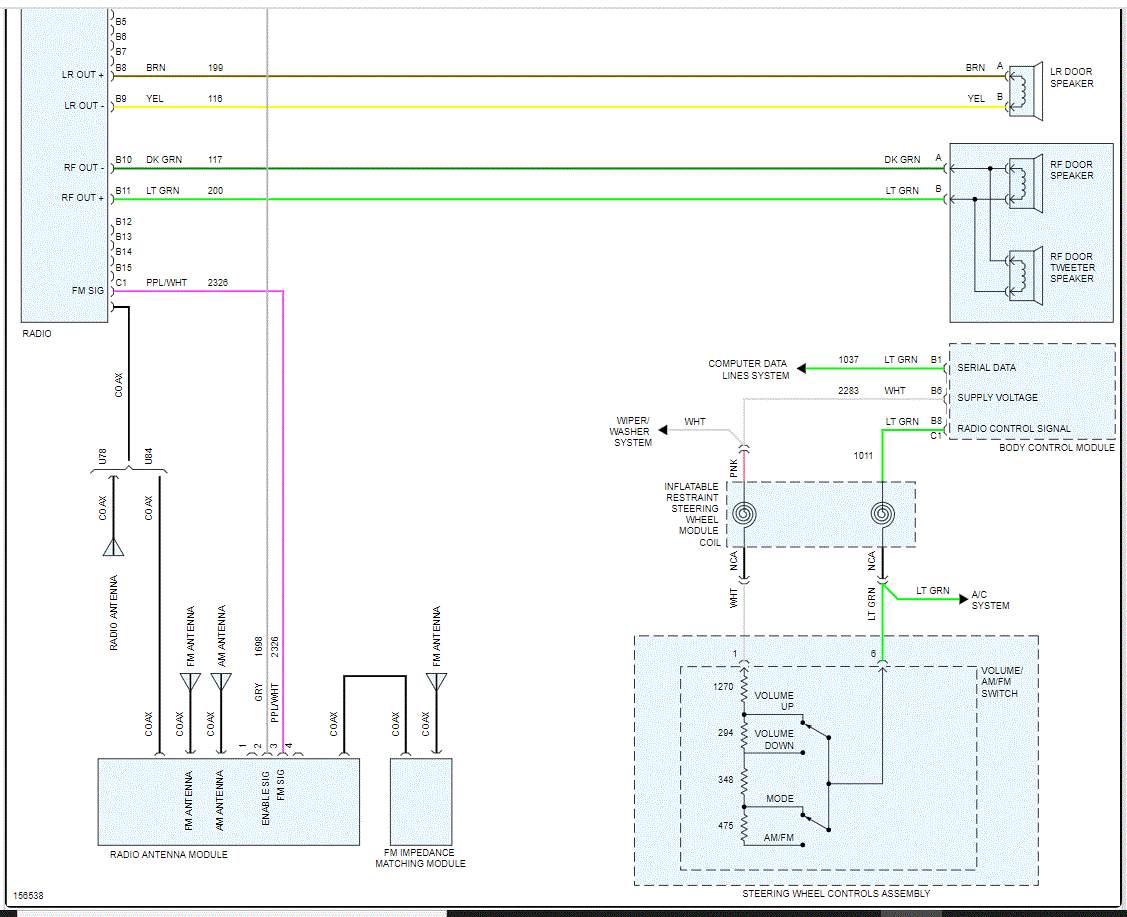1127x917 pixels.
Task: Select the Radio Antenna Module box
Action: click(x=228, y=801)
